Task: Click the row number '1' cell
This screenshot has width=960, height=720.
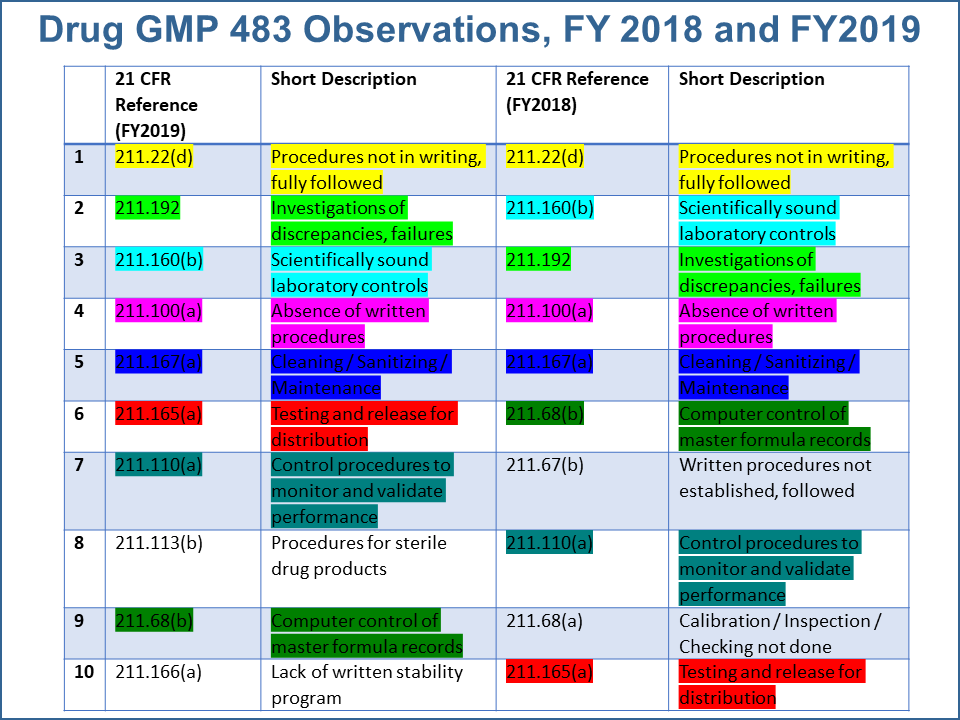Action: tap(84, 157)
